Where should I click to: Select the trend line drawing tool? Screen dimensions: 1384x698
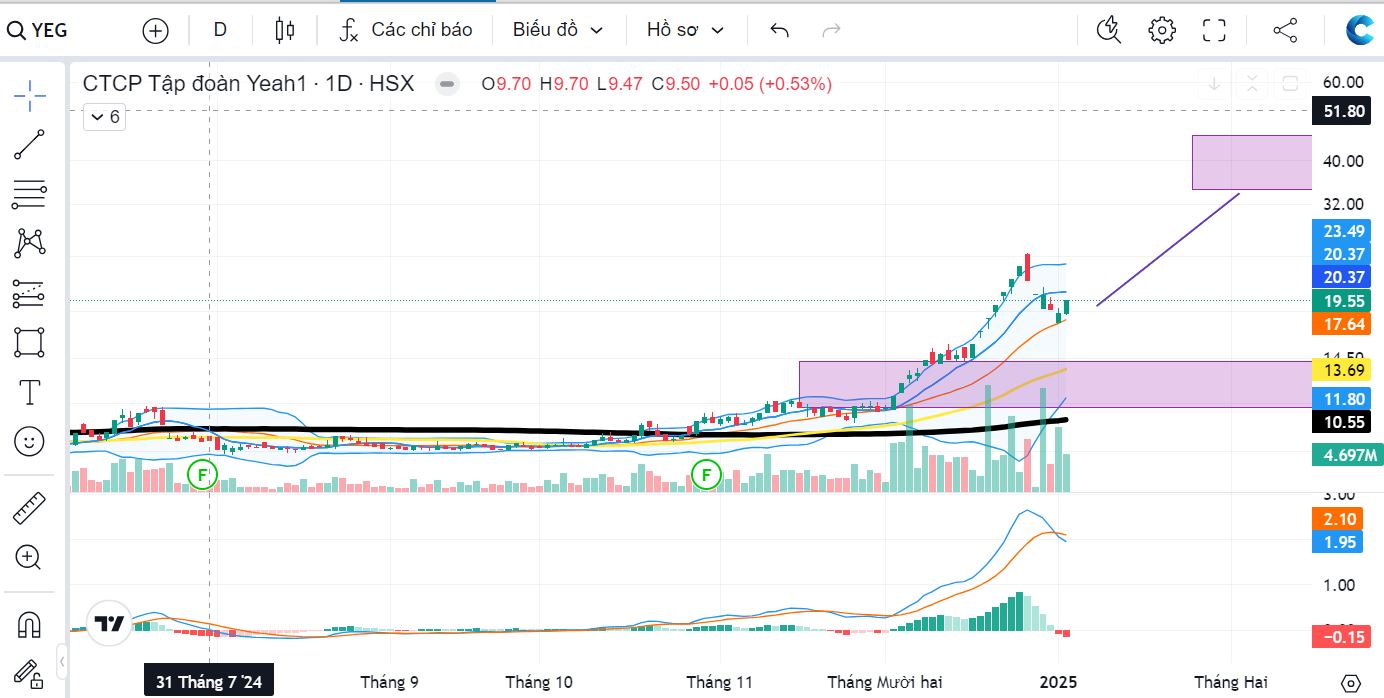click(29, 145)
